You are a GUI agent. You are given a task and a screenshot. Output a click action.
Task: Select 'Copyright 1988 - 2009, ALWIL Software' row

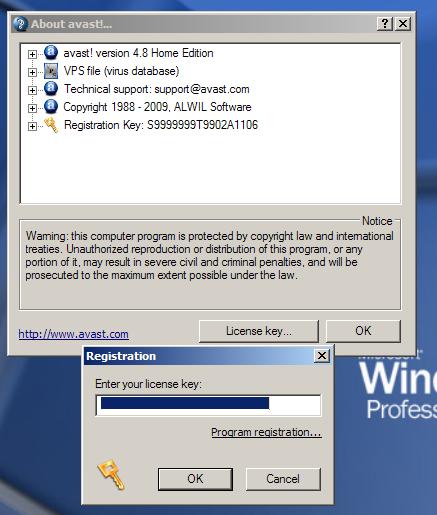157,107
